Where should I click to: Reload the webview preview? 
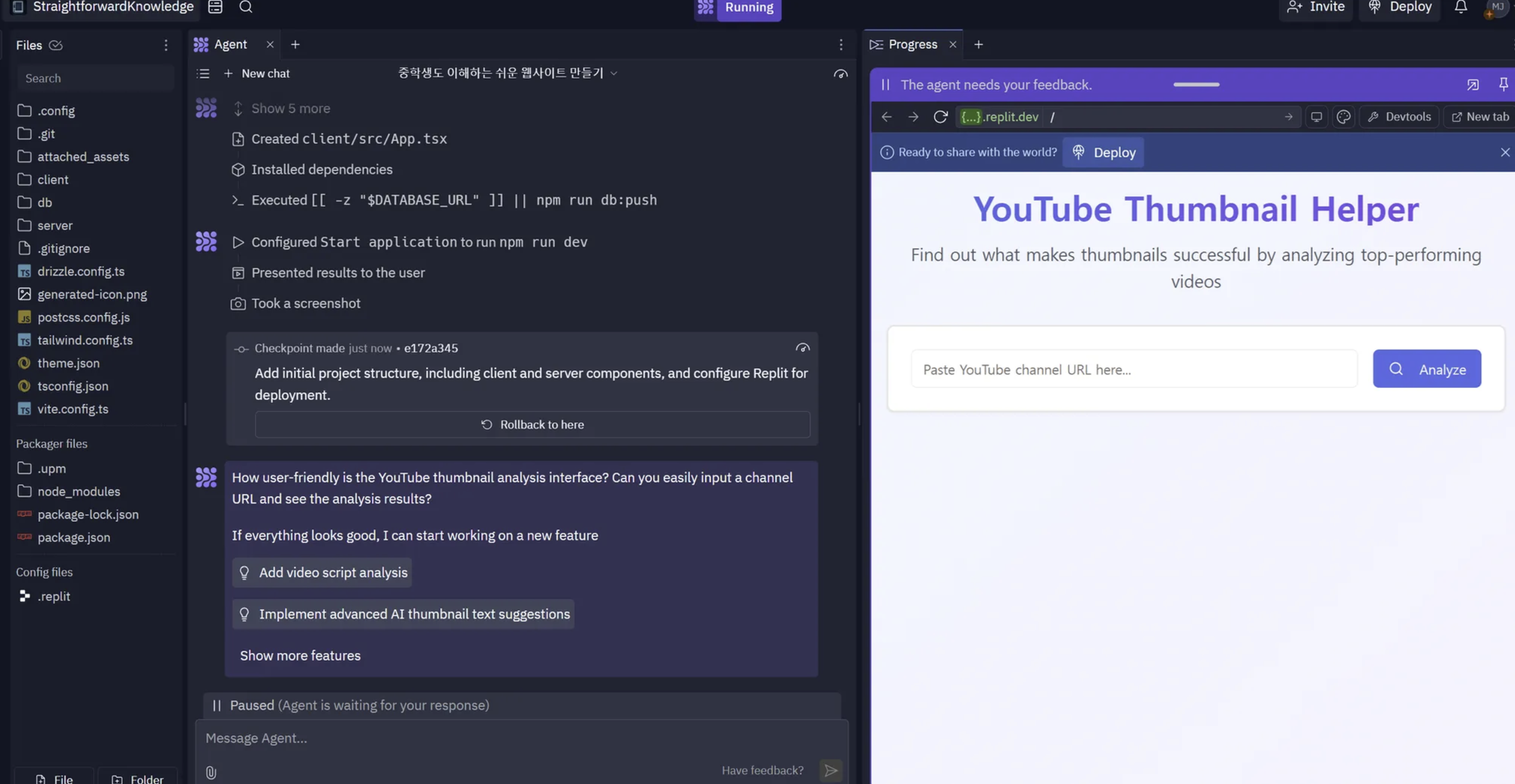tap(941, 117)
